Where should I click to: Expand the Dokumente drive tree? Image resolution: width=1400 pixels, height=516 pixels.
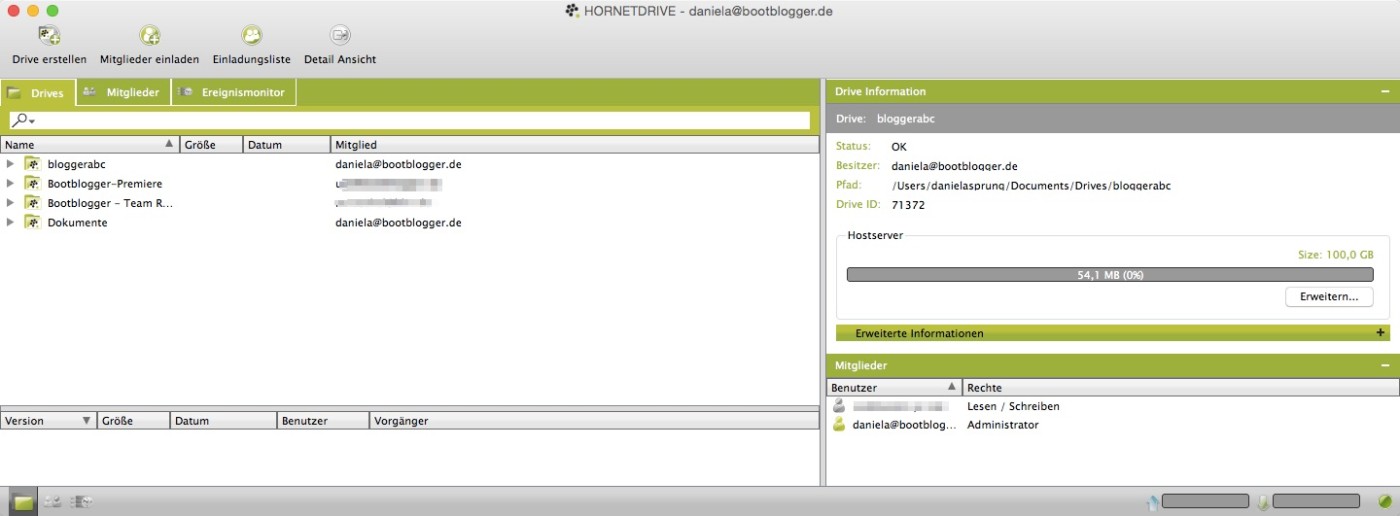(x=10, y=222)
